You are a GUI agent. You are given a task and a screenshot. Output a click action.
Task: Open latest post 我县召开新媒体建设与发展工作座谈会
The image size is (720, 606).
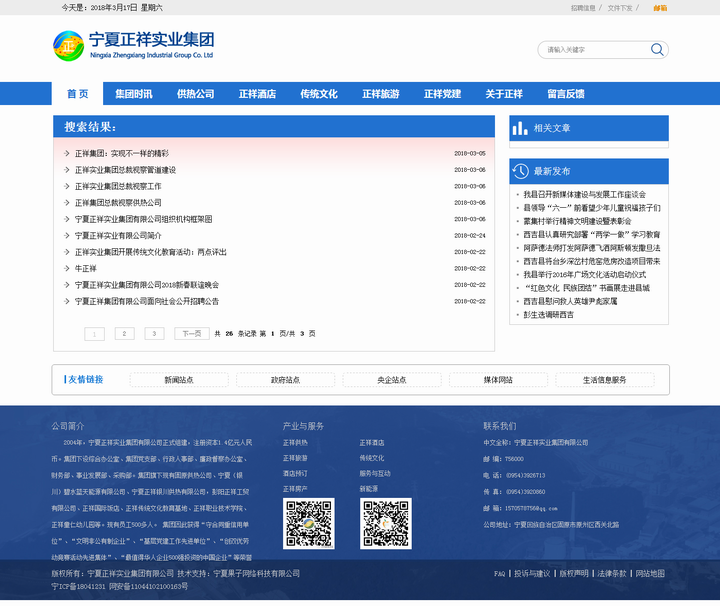(x=585, y=194)
